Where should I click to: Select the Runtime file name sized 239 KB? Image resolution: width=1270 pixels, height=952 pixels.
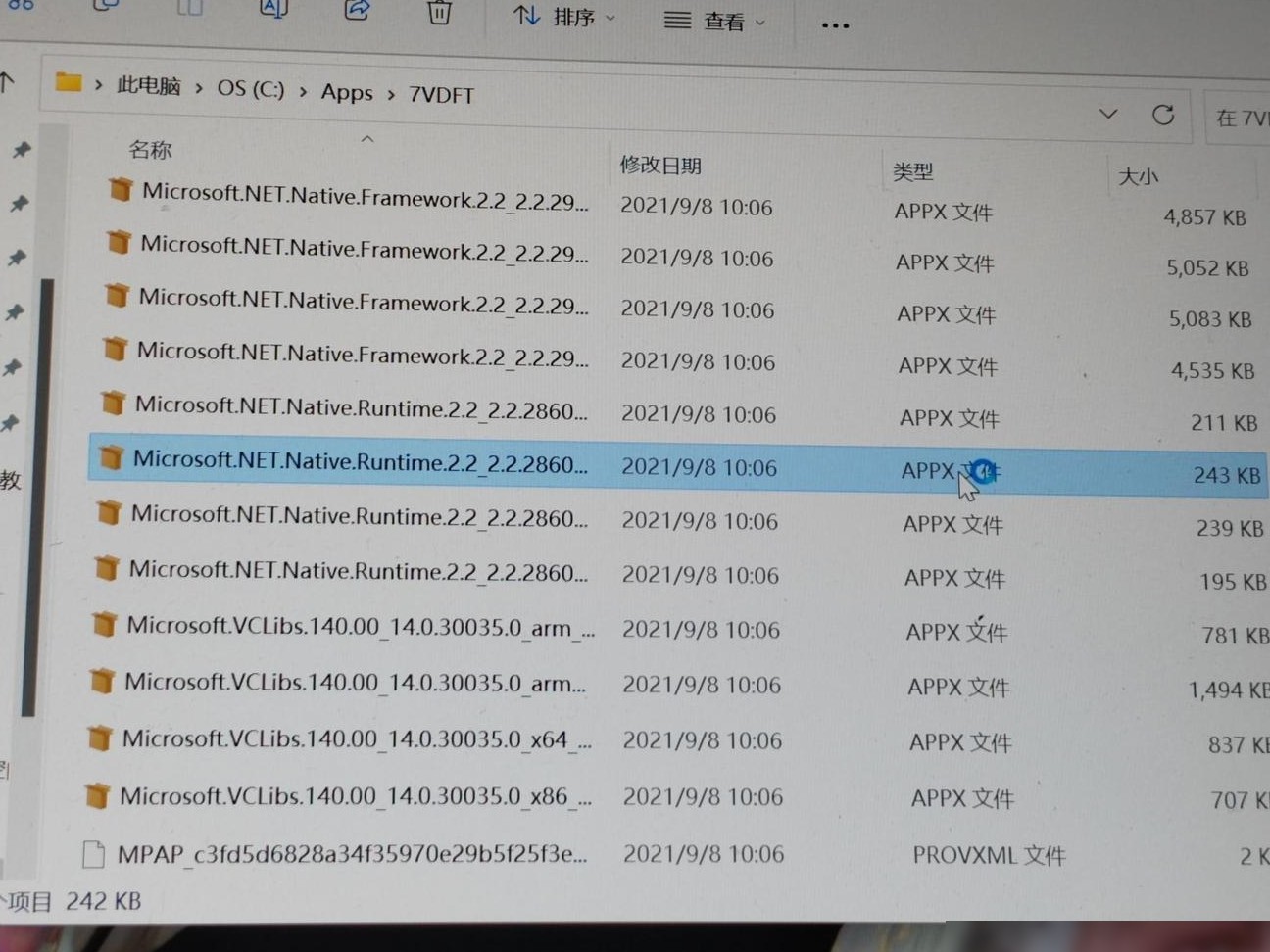[x=360, y=516]
